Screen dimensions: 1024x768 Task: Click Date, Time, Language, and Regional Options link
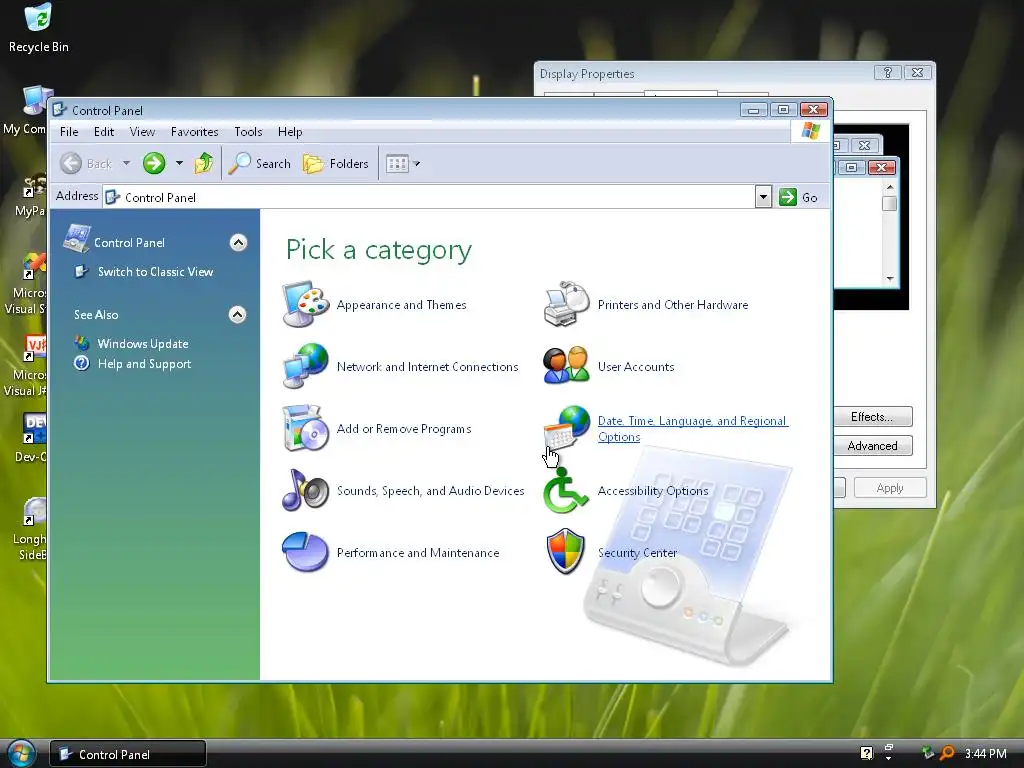click(693, 428)
